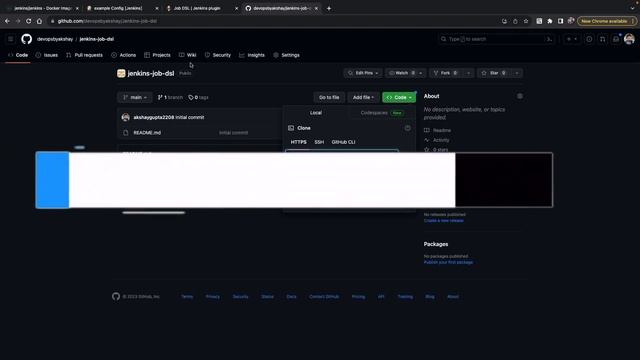The height and width of the screenshot is (360, 640).
Task: Open the devopsbyakshay owner link
Action: (55, 39)
